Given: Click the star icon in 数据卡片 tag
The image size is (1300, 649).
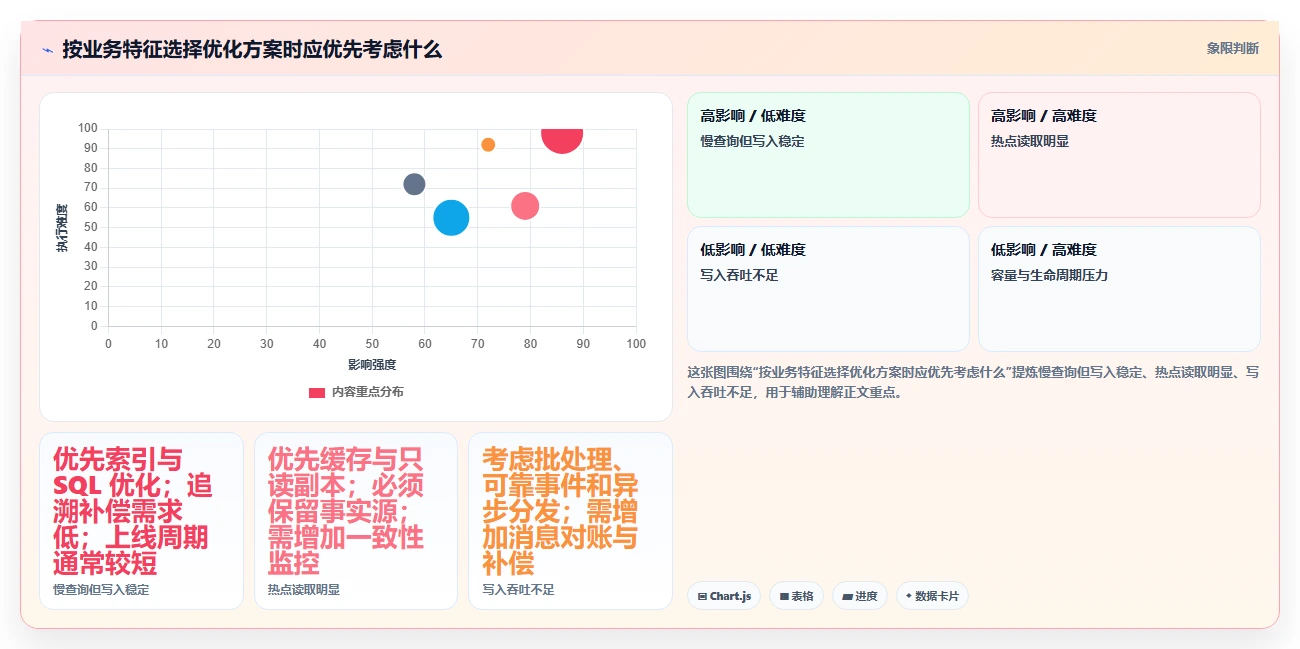Looking at the screenshot, I should point(908,596).
